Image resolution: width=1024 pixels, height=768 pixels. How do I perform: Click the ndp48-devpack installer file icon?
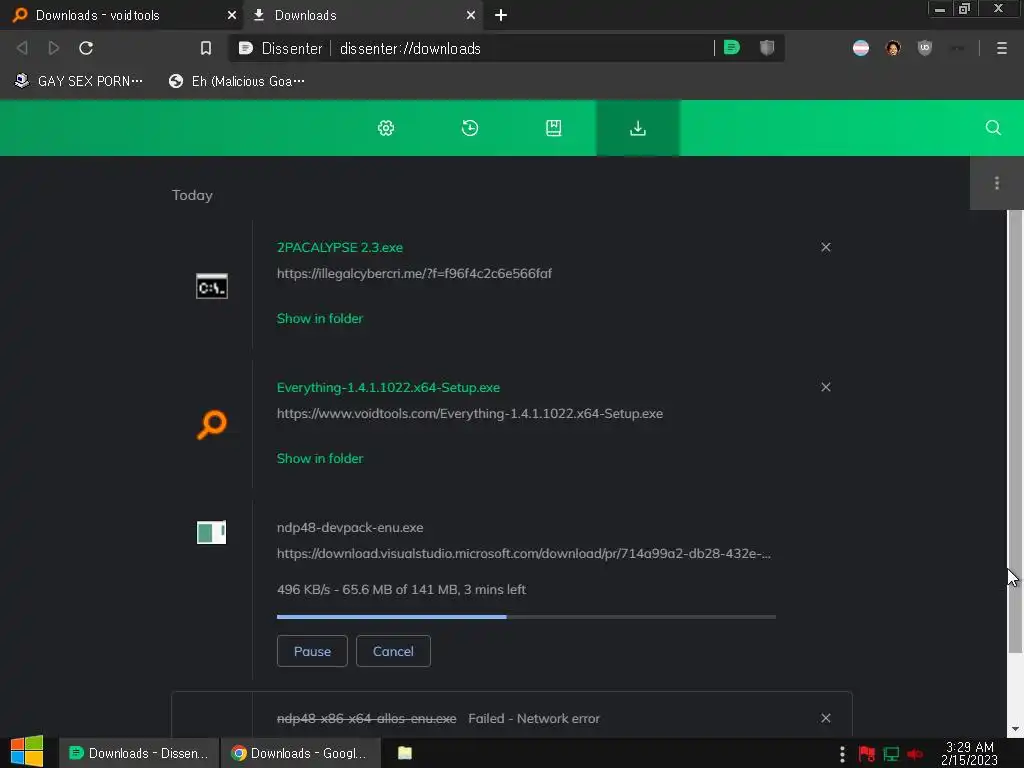(x=212, y=532)
